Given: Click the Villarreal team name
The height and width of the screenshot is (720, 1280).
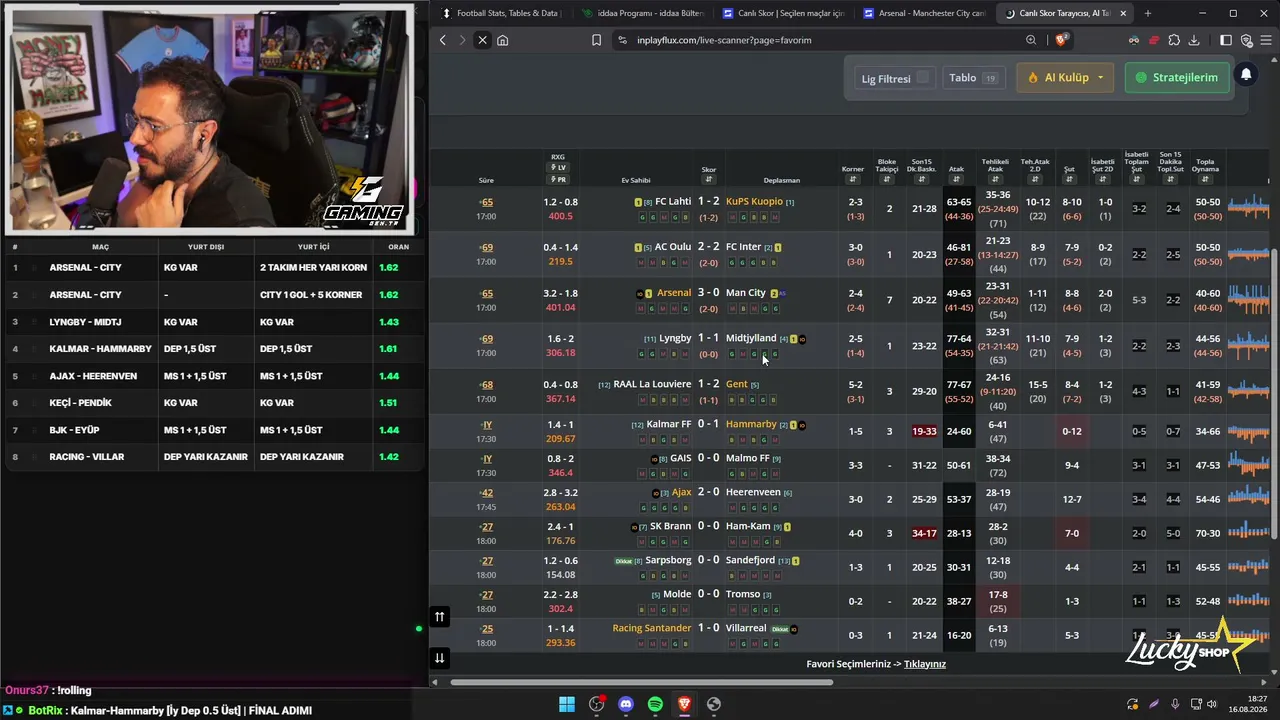Looking at the screenshot, I should pos(746,628).
